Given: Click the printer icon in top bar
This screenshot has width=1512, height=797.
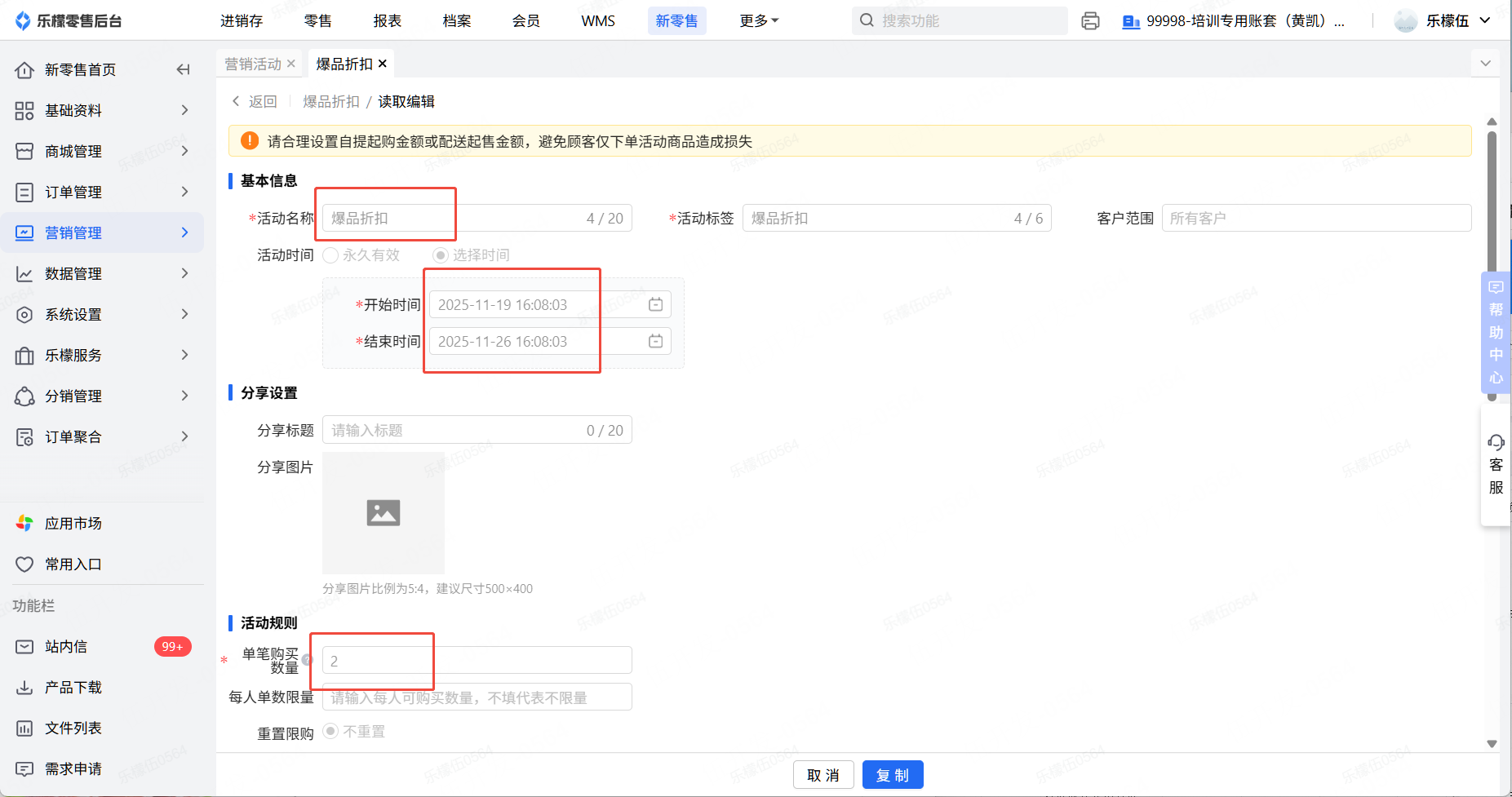Looking at the screenshot, I should [1090, 21].
